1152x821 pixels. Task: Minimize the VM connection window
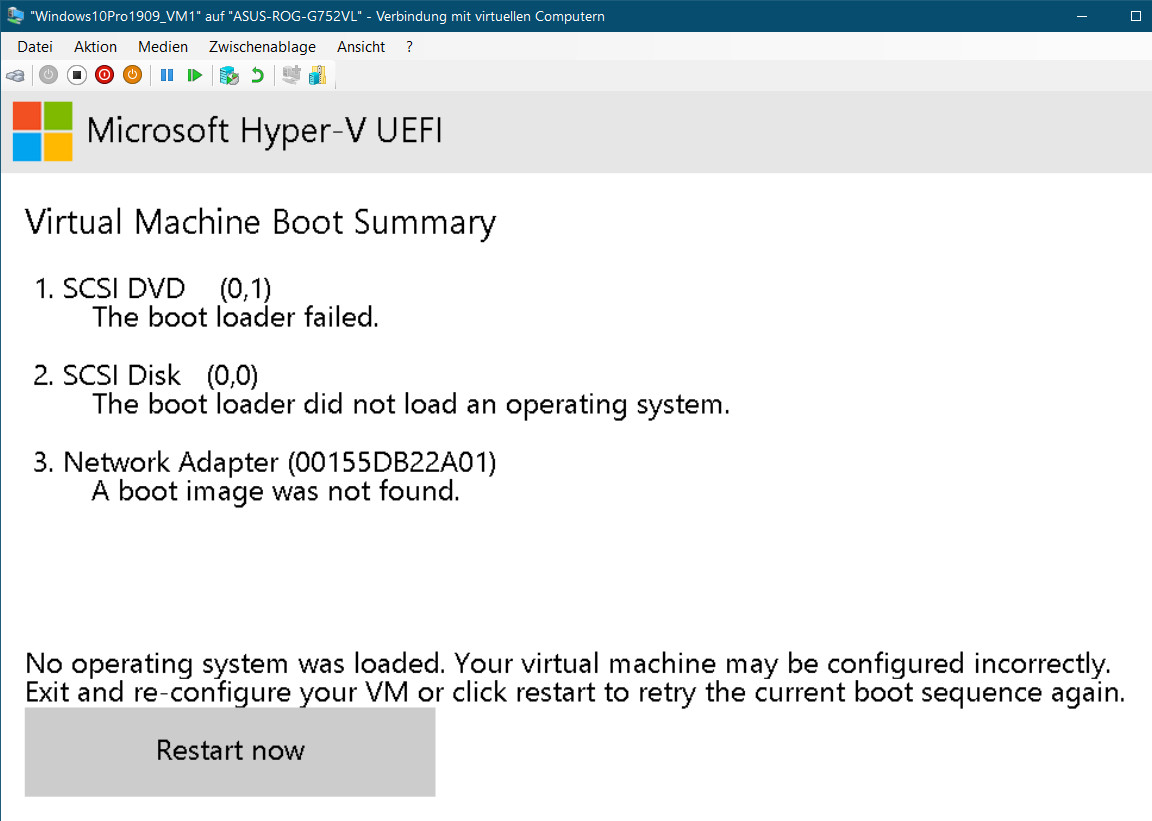pos(1081,16)
